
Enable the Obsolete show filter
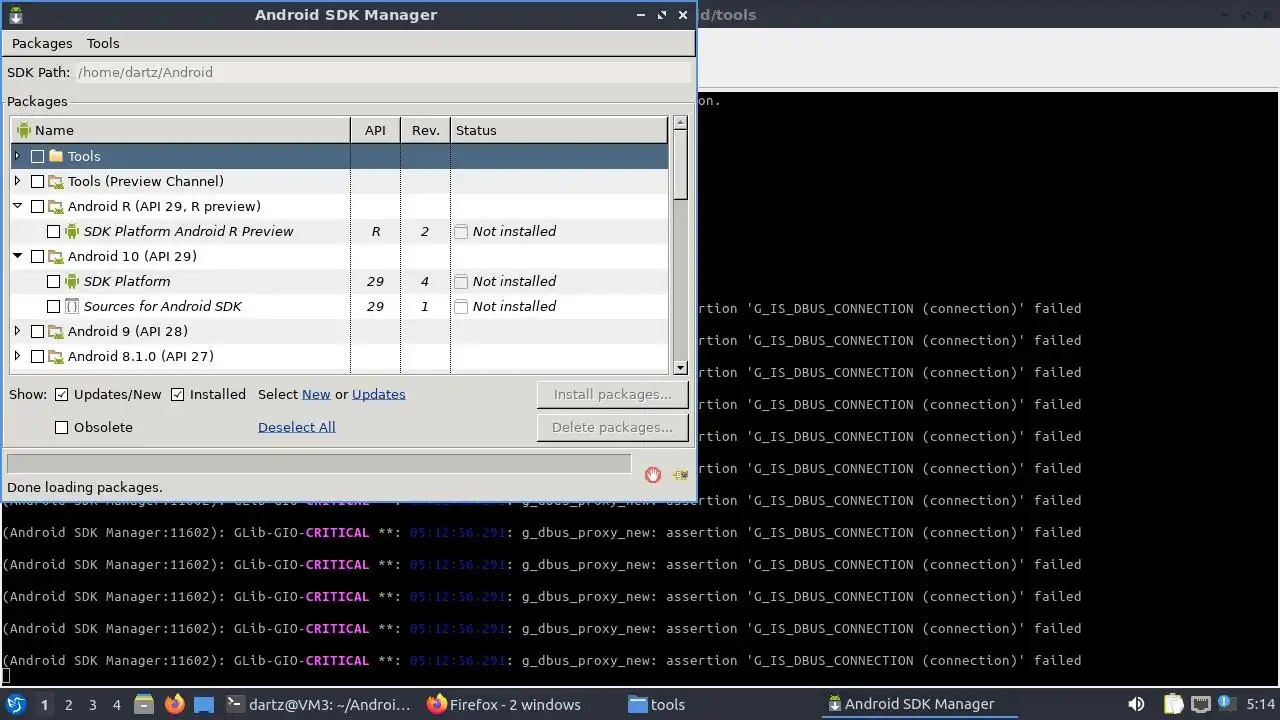click(62, 427)
